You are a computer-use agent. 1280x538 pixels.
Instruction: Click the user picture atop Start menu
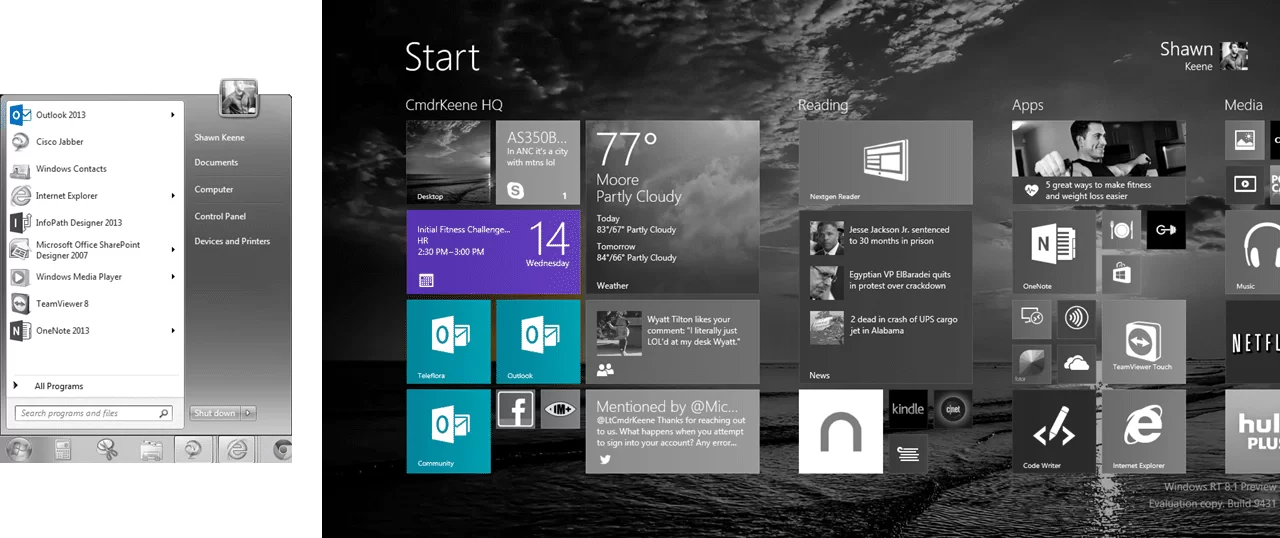pos(239,99)
